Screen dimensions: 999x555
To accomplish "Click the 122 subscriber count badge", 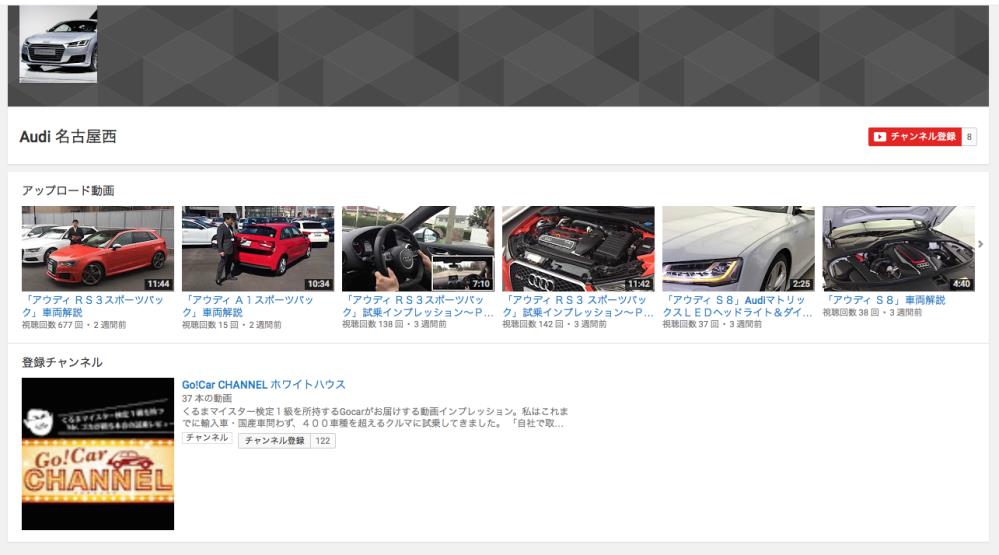I will [x=323, y=440].
